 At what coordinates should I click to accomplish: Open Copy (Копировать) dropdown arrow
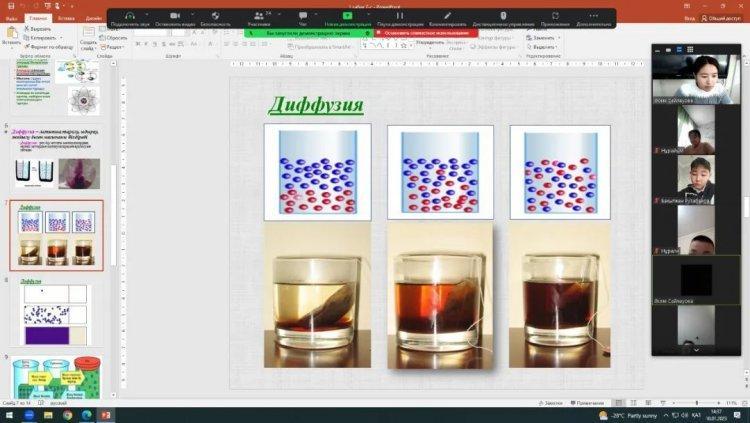coord(61,38)
